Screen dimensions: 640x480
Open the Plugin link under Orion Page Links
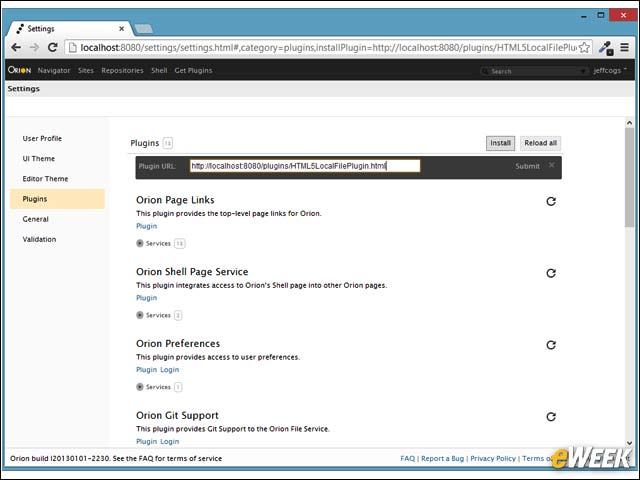[x=147, y=226]
